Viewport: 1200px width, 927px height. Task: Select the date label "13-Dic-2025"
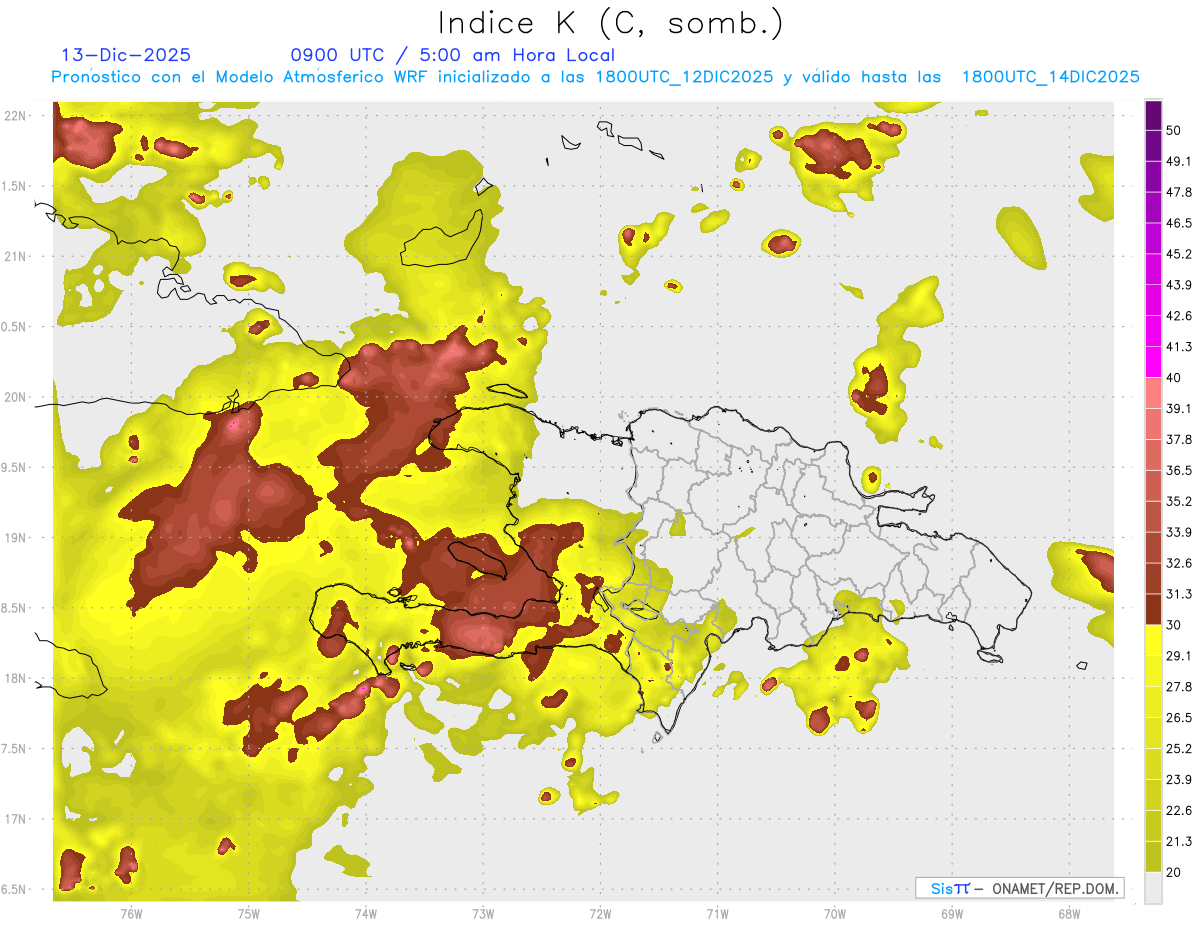[126, 55]
